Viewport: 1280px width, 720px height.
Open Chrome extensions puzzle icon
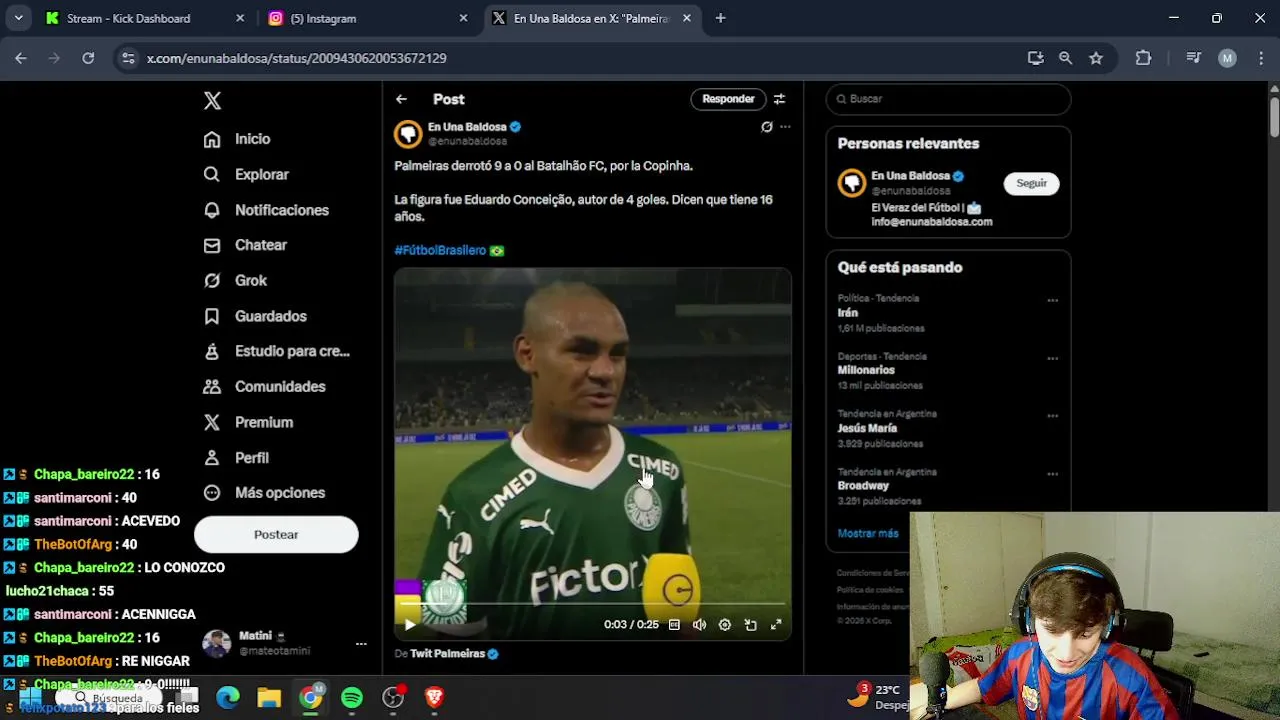click(1143, 58)
